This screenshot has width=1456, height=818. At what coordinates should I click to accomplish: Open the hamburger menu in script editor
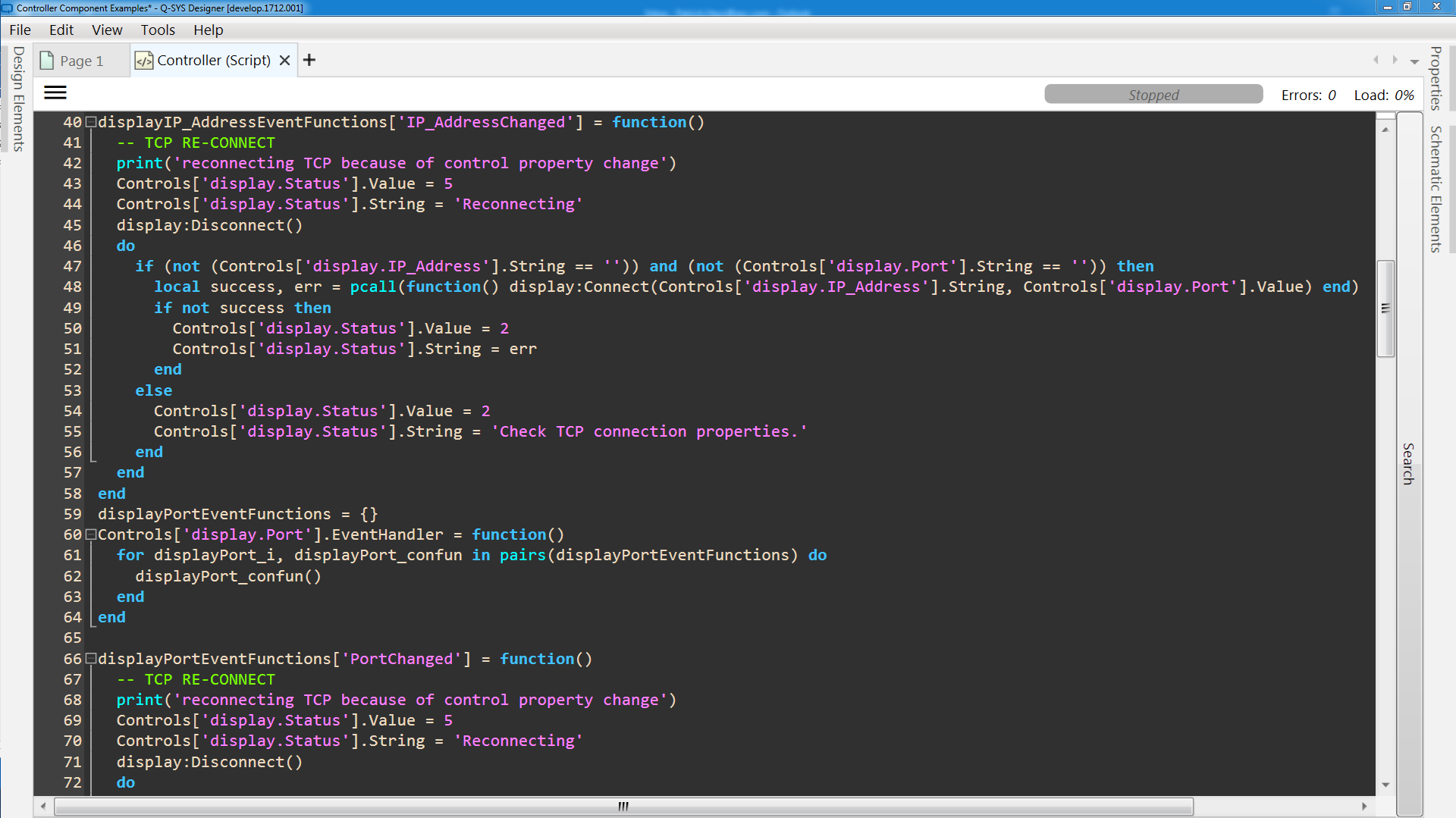pos(55,92)
